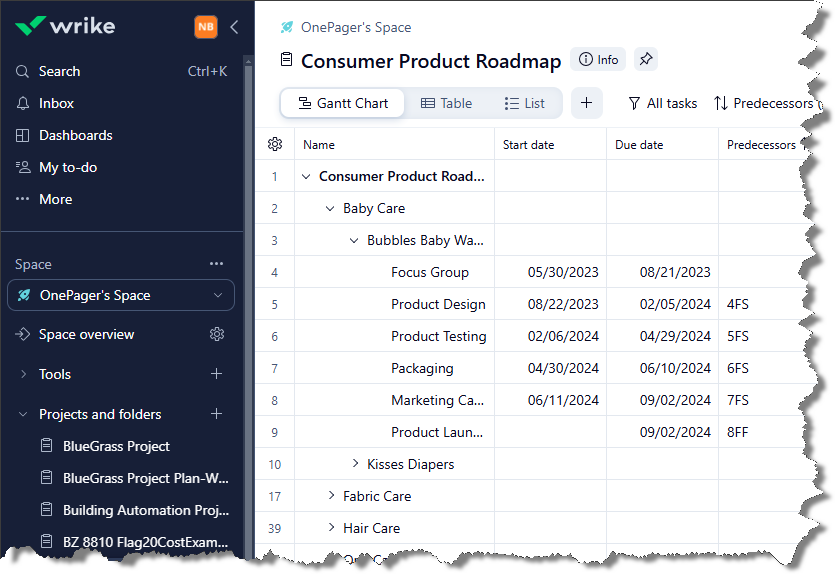Viewport: 835px width, 574px height.
Task: Open My to-do via its person icon
Action: pos(22,167)
